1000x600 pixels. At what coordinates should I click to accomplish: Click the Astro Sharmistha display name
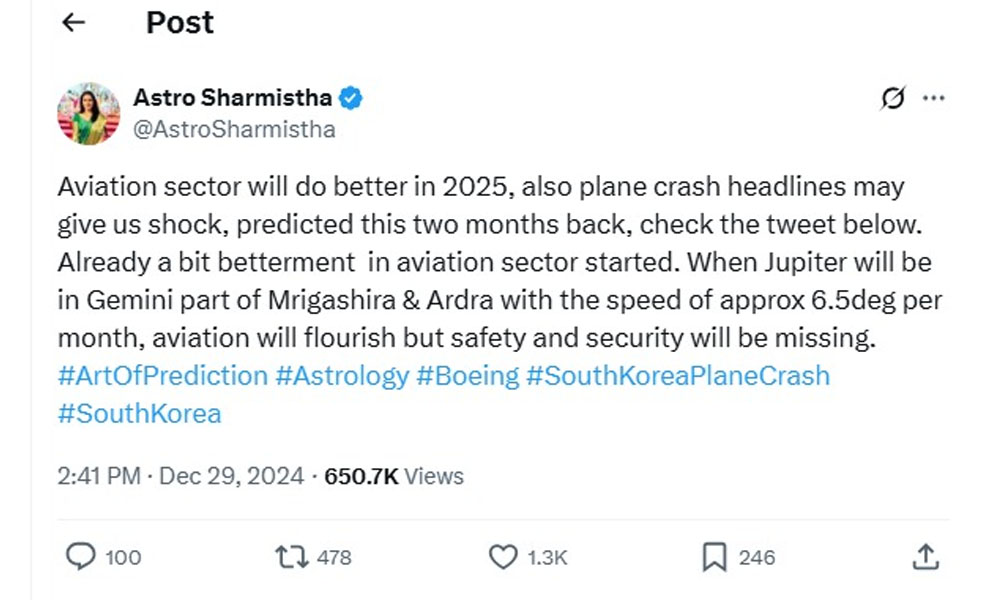tap(232, 98)
